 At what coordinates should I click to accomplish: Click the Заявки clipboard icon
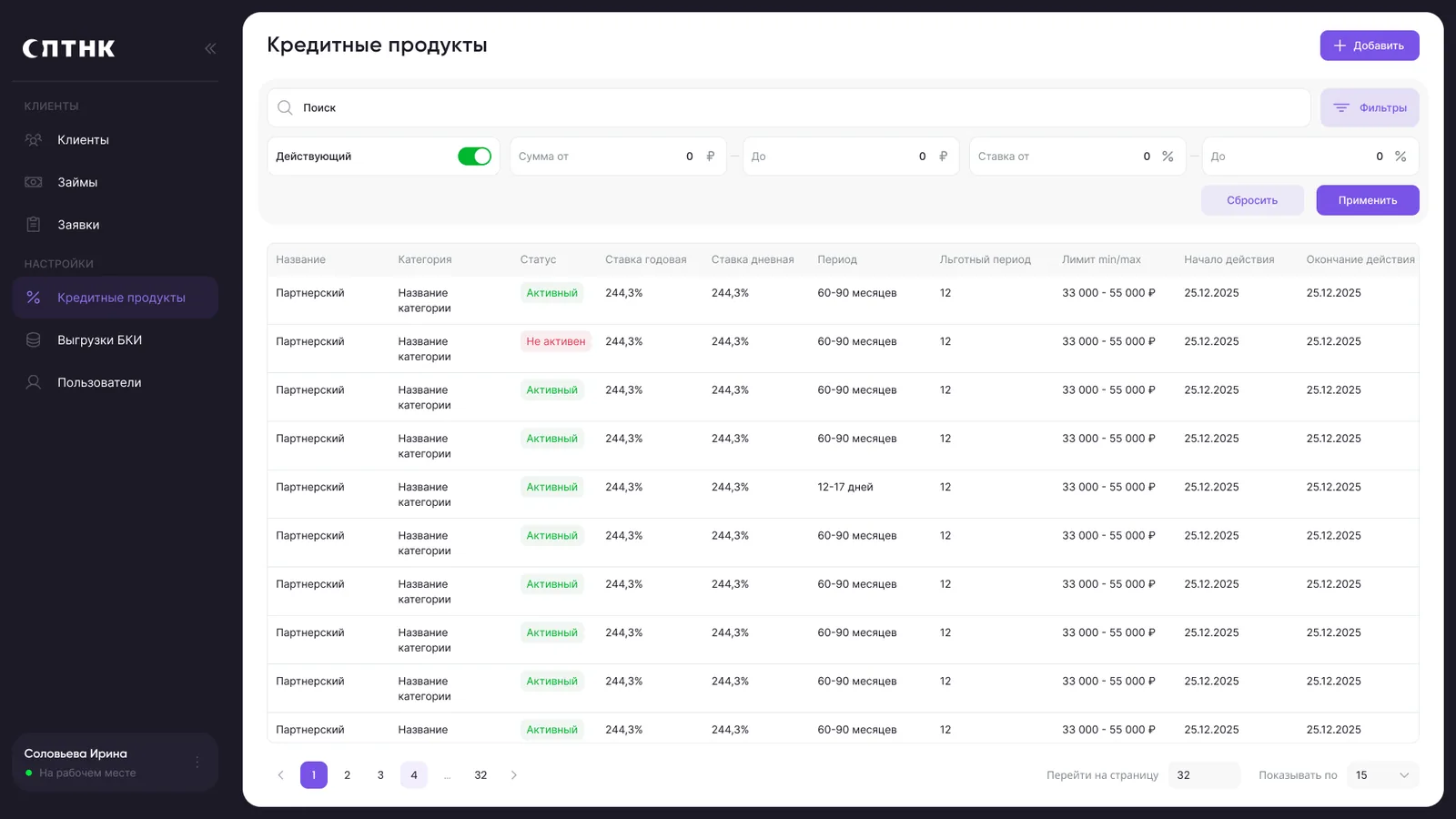tap(34, 225)
